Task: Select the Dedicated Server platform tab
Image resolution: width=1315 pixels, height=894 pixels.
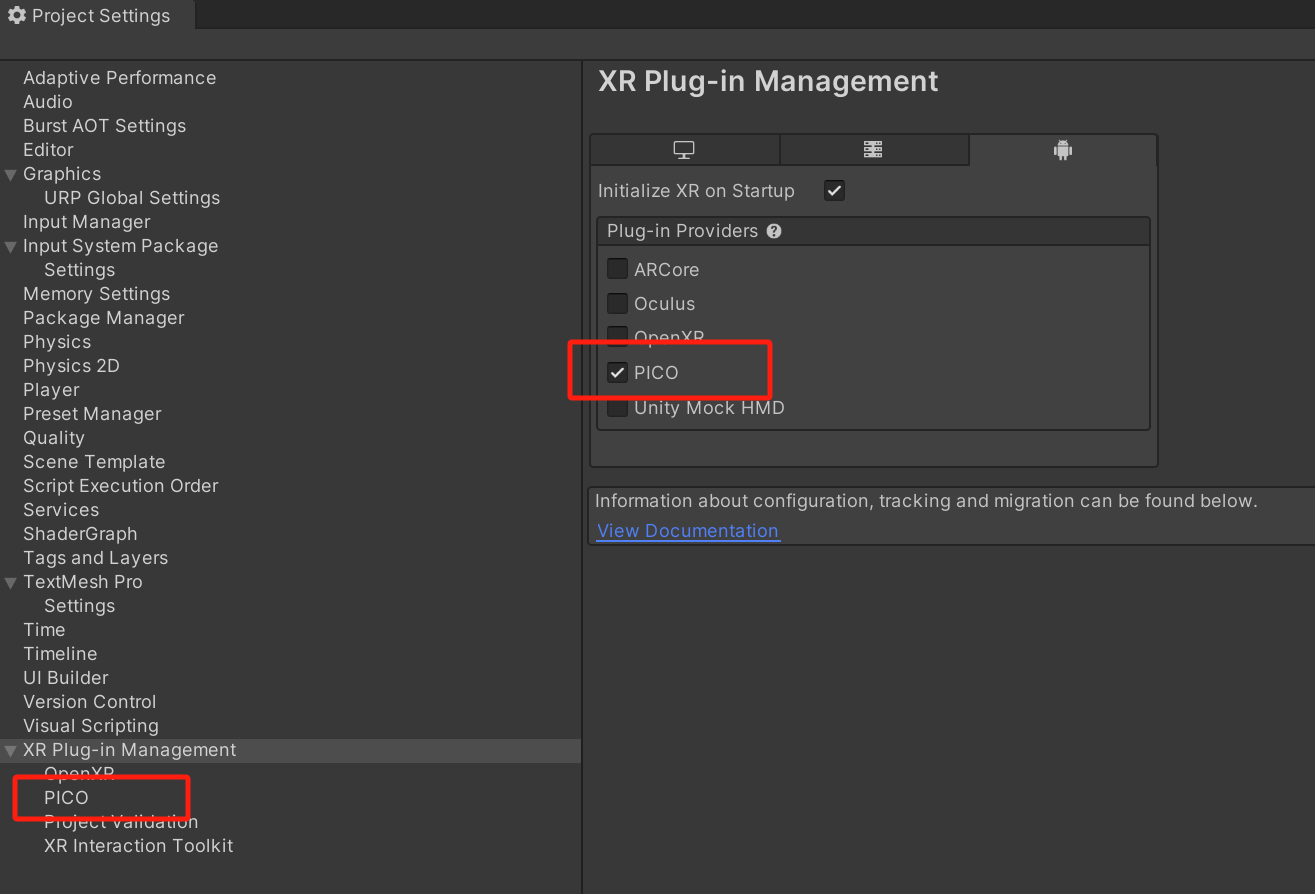Action: pos(873,150)
